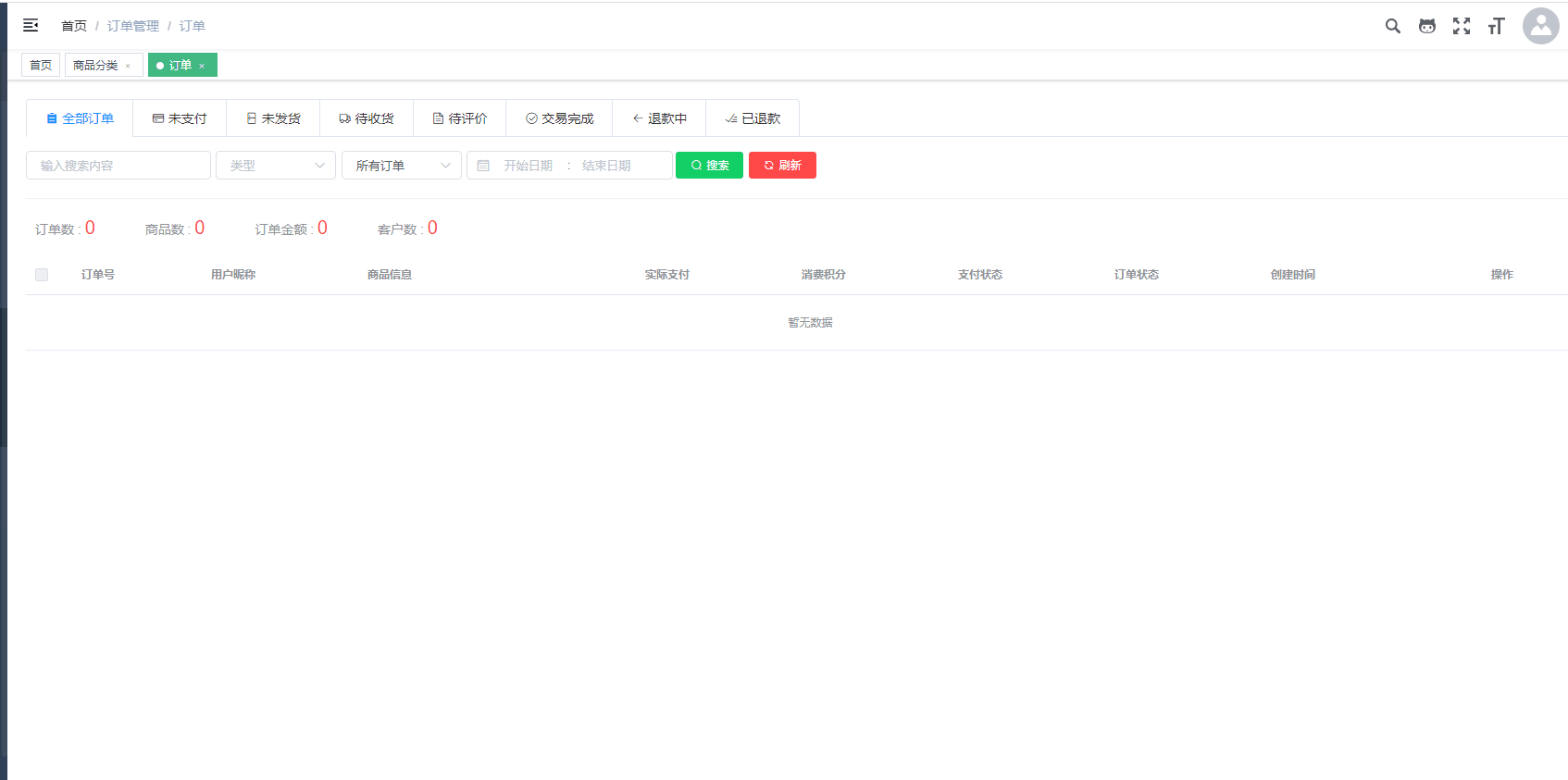Viewport: 1568px width, 780px height.
Task: Click the red 刷新 button
Action: pos(782,166)
